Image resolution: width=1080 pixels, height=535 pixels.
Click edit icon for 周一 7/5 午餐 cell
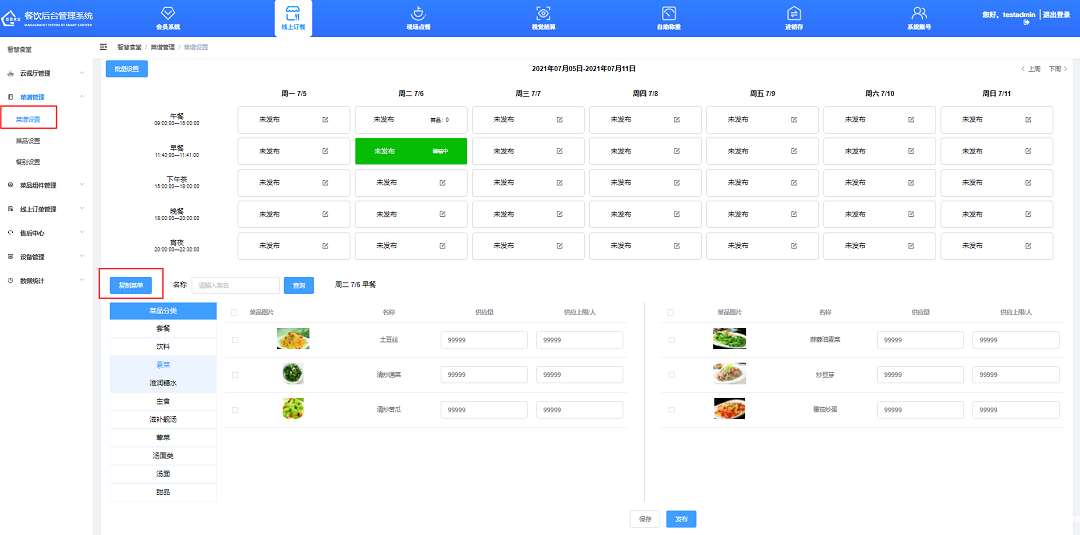pyautogui.click(x=325, y=120)
